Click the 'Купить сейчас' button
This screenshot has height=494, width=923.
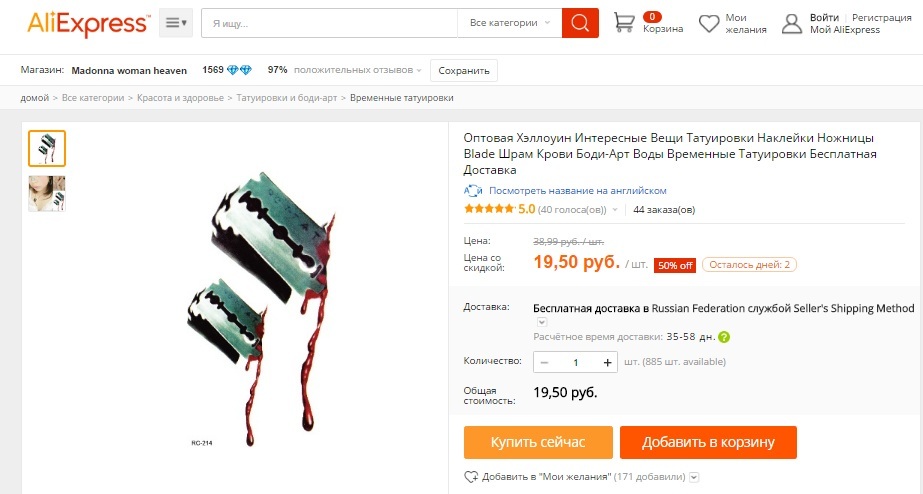coord(538,442)
